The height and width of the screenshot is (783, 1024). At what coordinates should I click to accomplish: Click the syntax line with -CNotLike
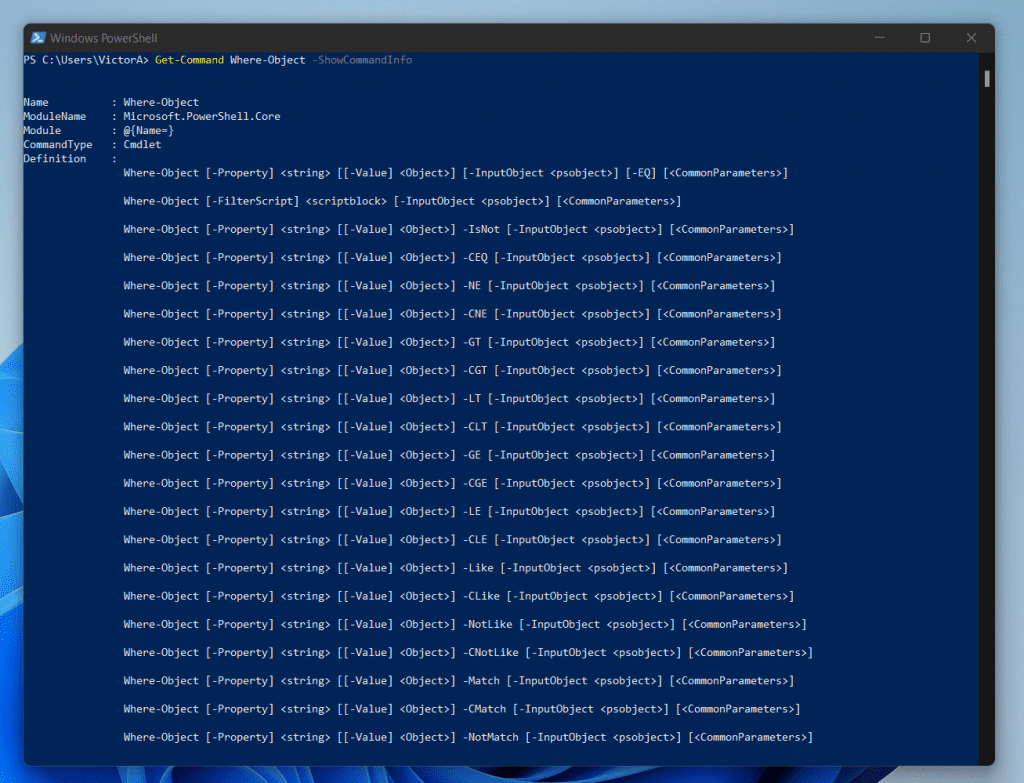coord(468,652)
